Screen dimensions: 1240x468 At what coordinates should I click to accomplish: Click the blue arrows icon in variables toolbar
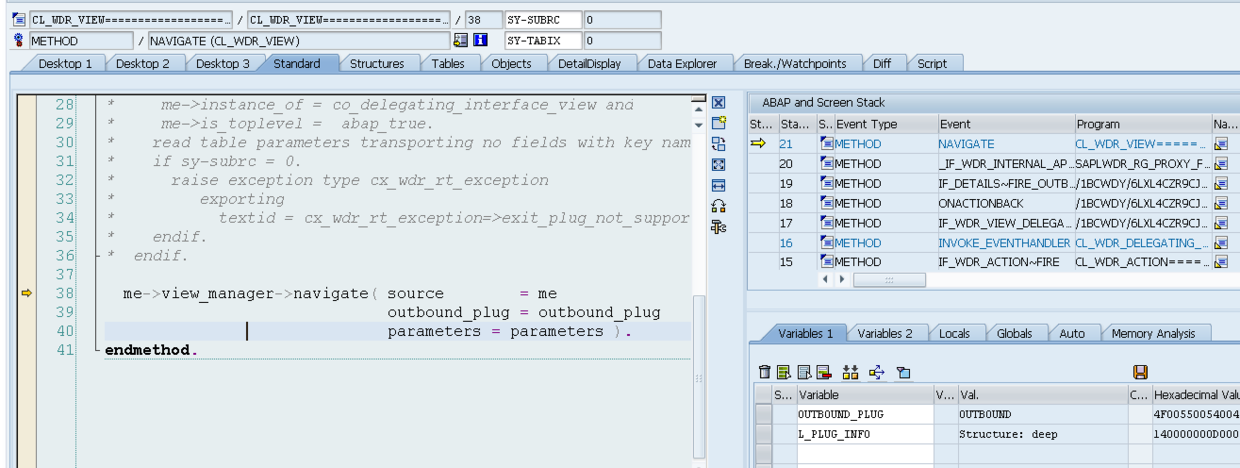tap(877, 372)
